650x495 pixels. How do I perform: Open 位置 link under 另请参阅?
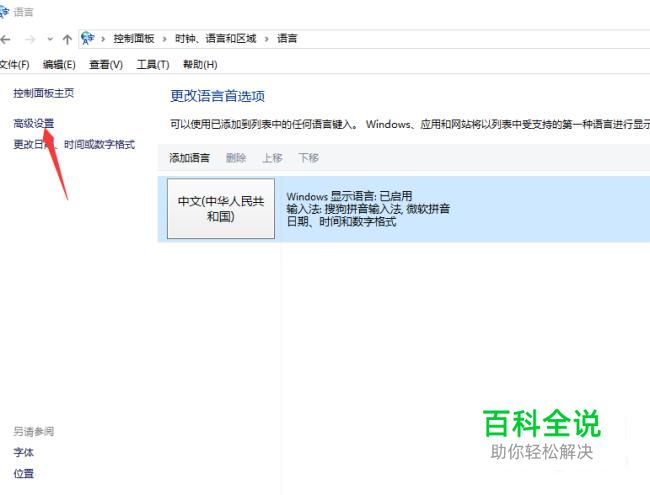point(23,473)
